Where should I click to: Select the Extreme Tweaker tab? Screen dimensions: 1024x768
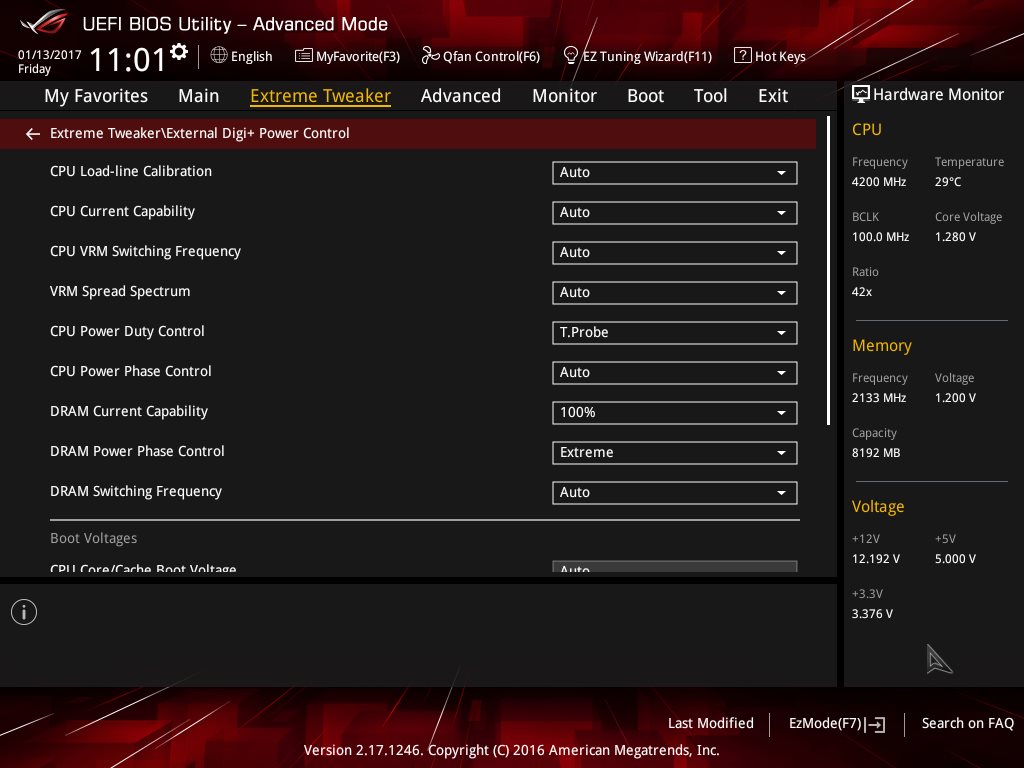[x=320, y=96]
